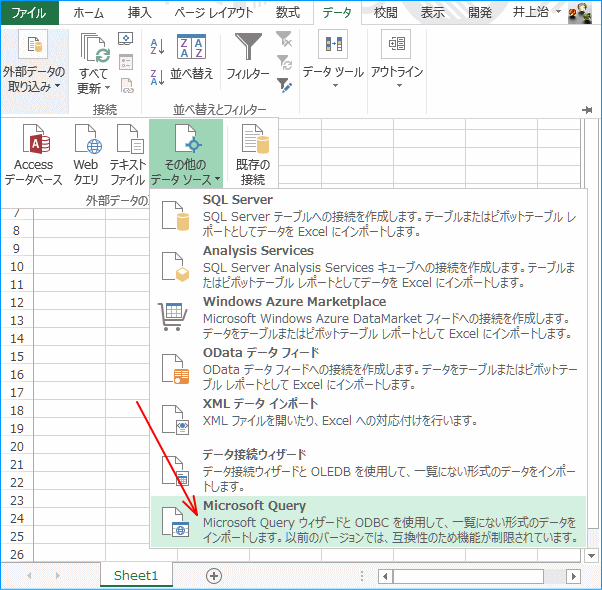Click the horizontal scrollbar left arrow
602x590 pixels.
[x=385, y=576]
